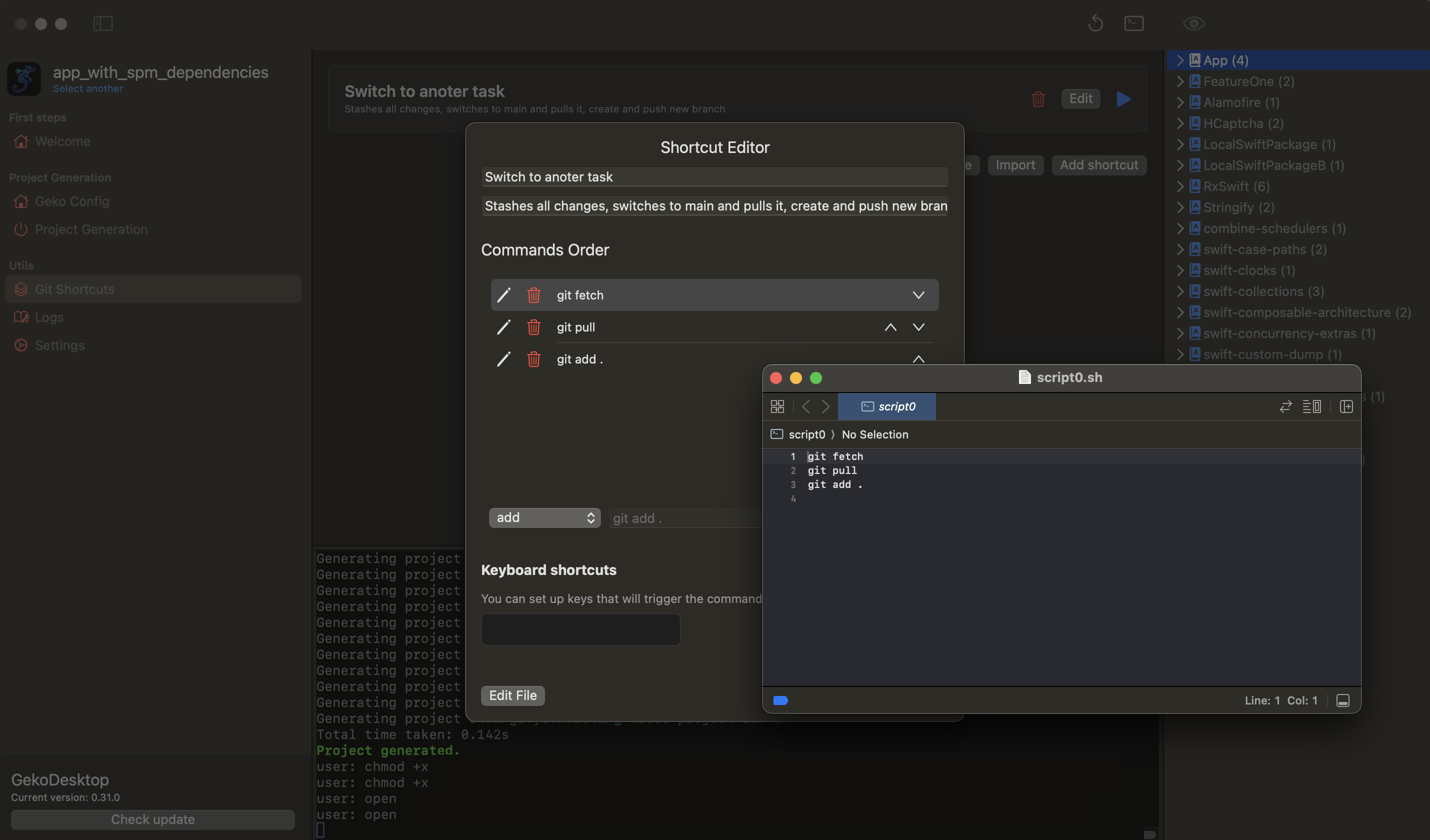Run the shortcut with the blue play icon

point(1123,99)
